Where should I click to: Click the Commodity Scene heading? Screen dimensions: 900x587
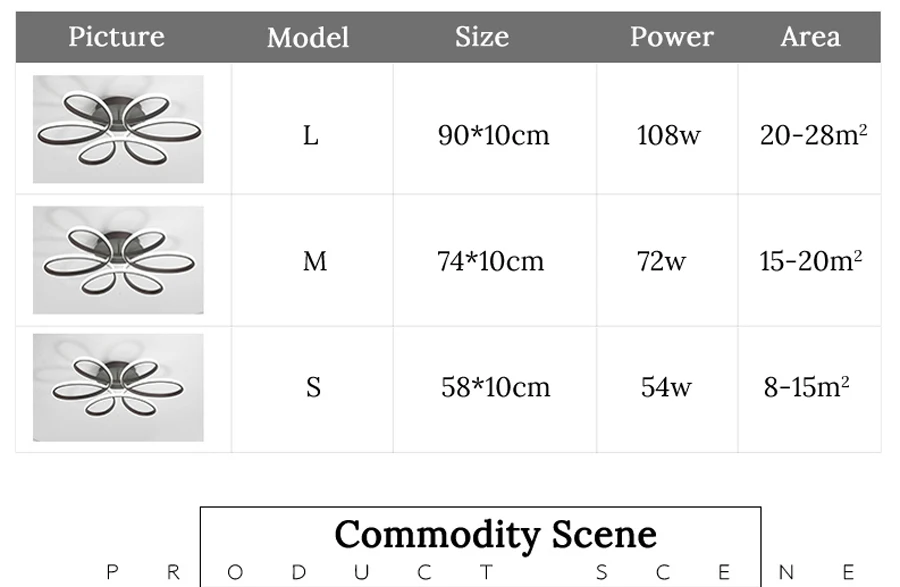pyautogui.click(x=495, y=535)
